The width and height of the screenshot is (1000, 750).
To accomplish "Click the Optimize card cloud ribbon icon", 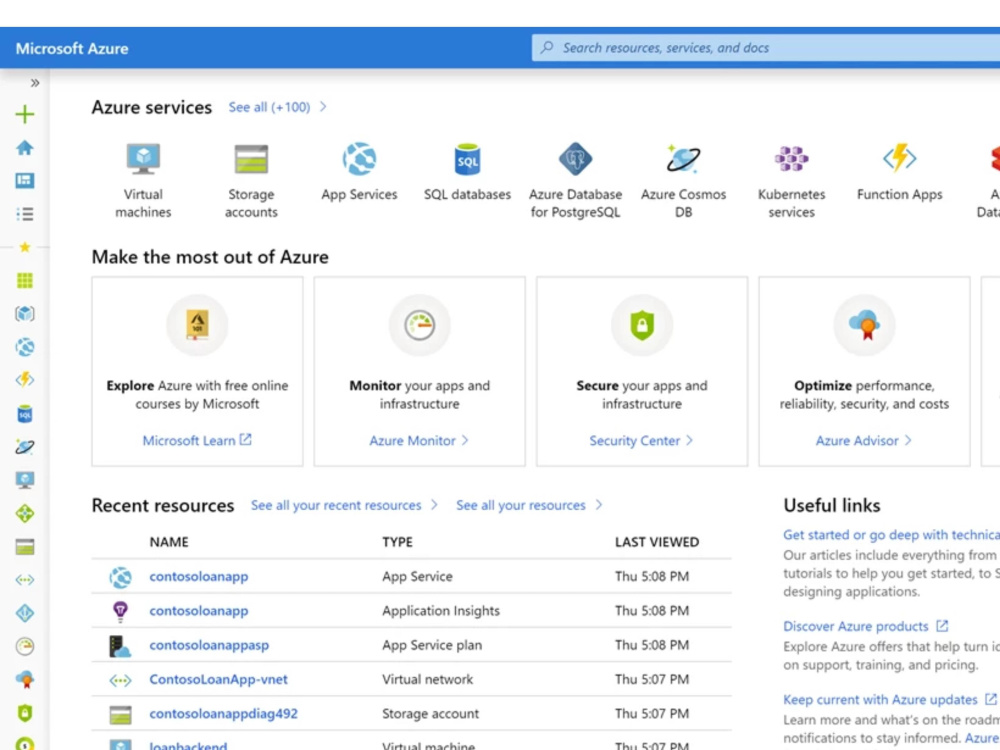I will point(864,325).
